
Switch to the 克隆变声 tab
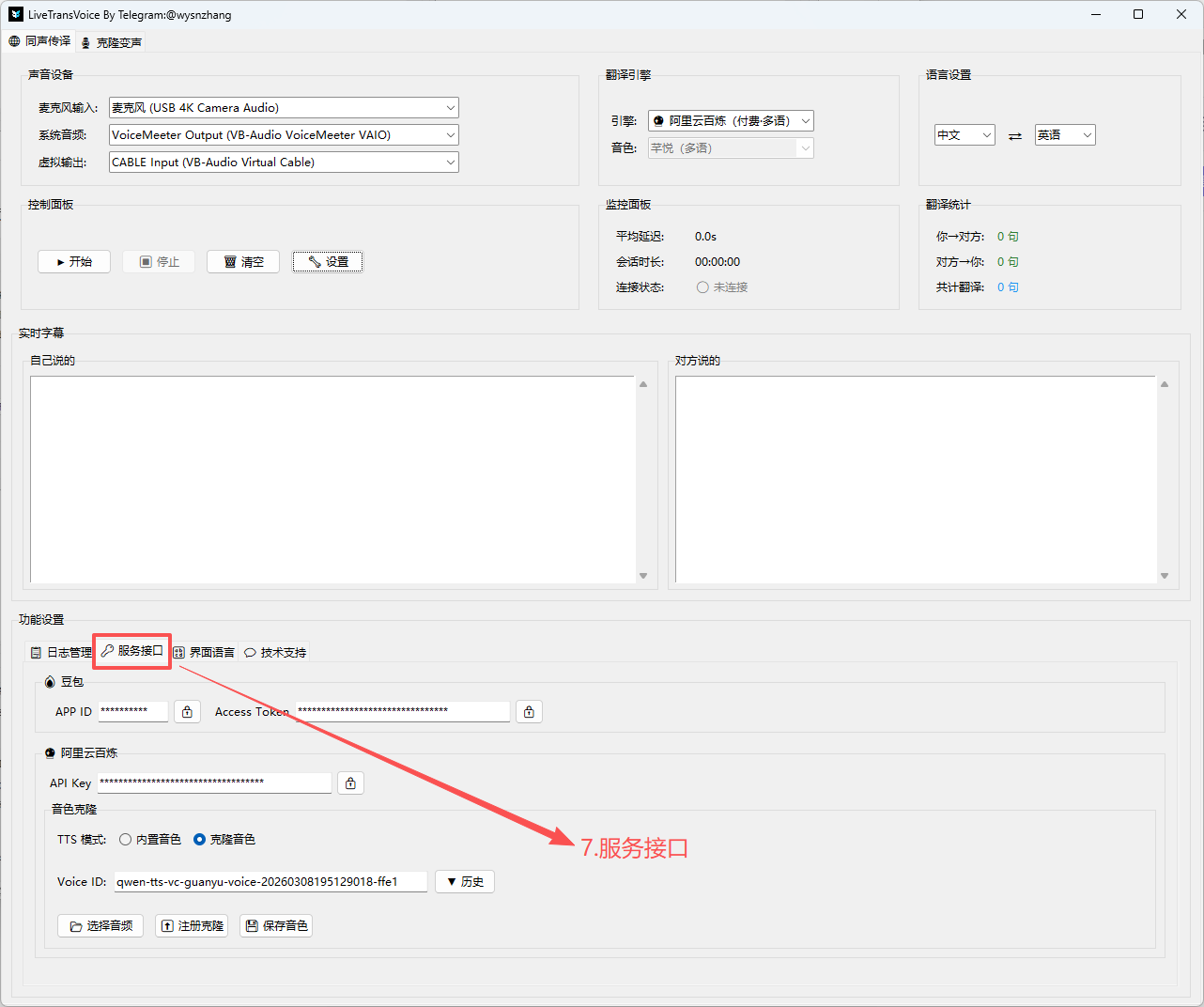[112, 42]
